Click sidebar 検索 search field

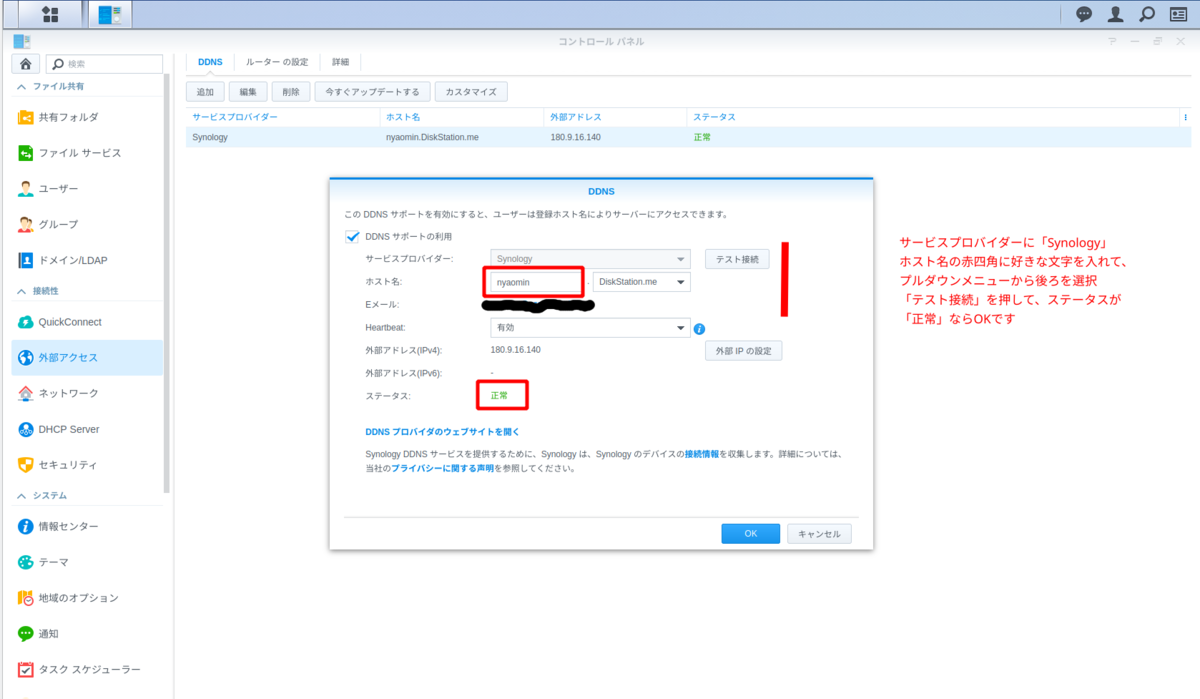click(105, 64)
